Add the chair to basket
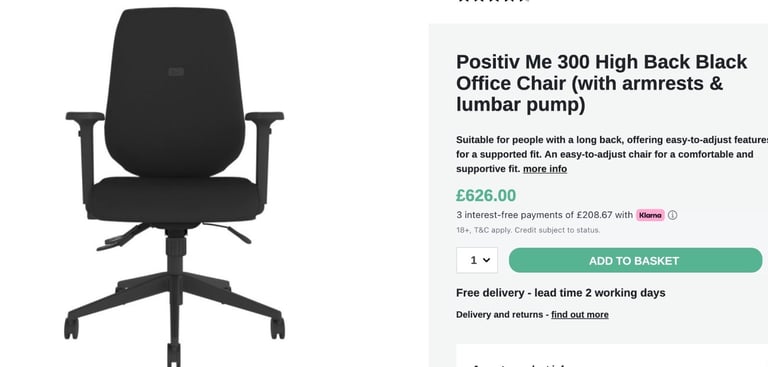The height and width of the screenshot is (367, 768). [635, 260]
